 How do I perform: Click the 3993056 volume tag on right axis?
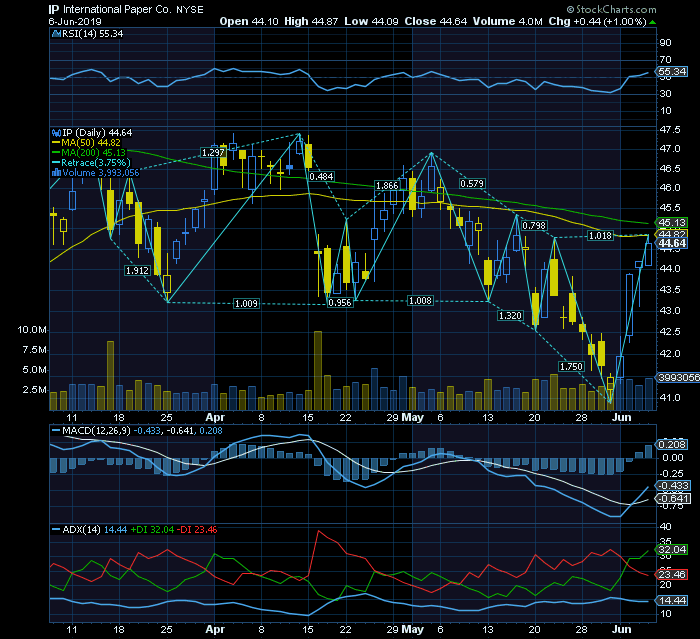coord(679,378)
